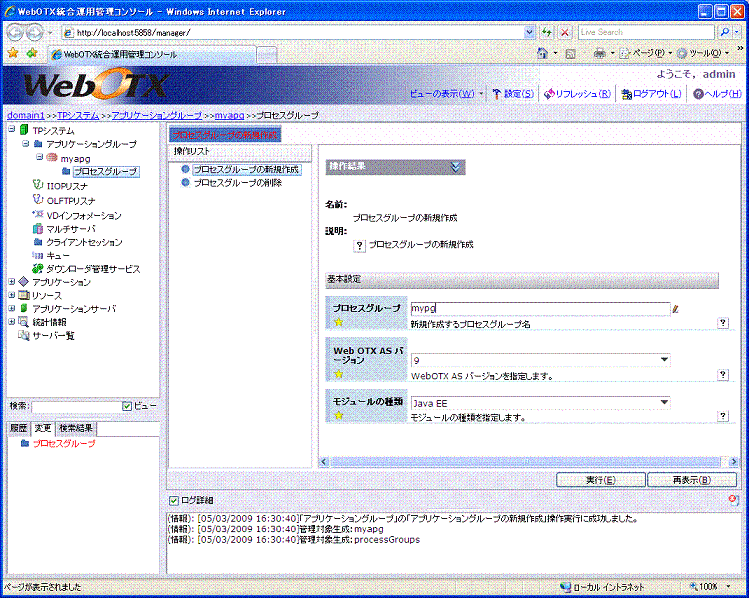Expand the 統計情報 tree node

[x=11, y=322]
